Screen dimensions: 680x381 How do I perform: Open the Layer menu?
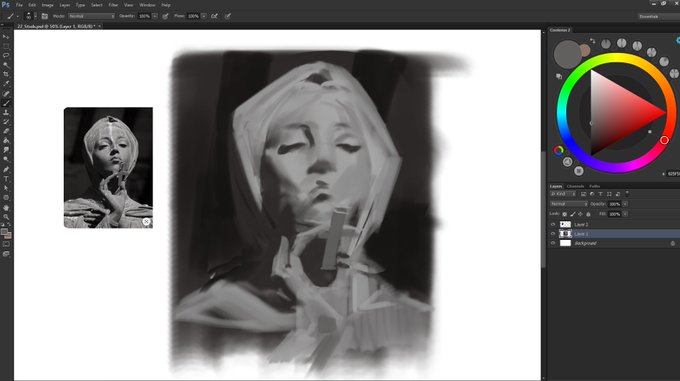pos(65,5)
